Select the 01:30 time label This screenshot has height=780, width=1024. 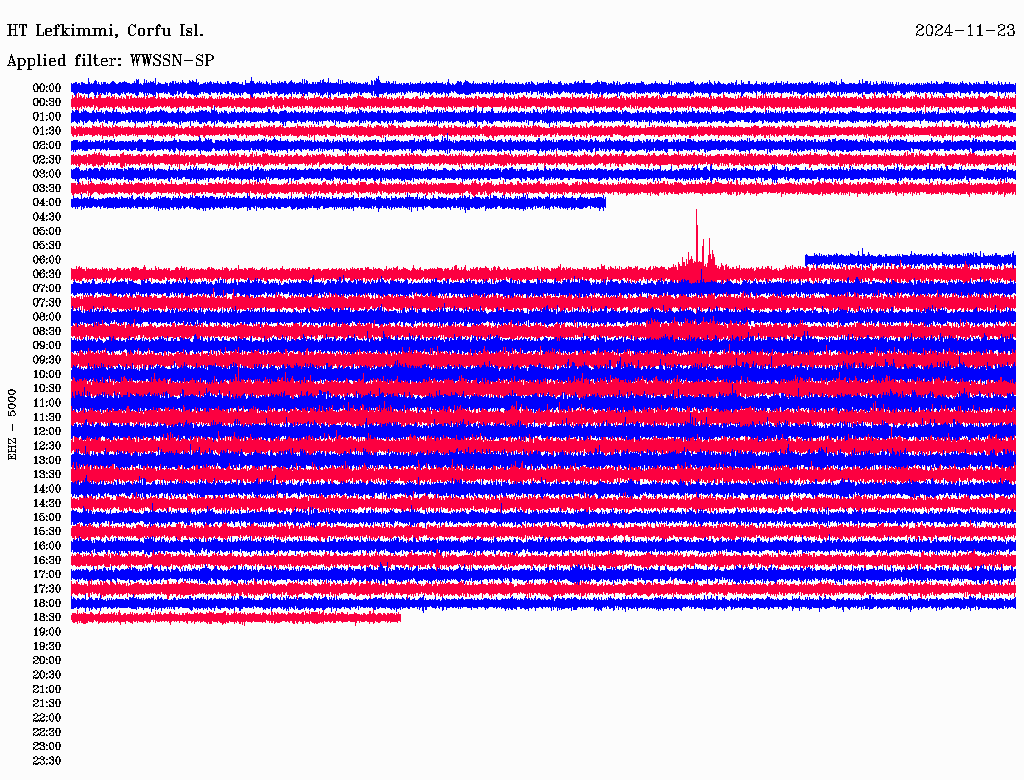click(x=47, y=131)
